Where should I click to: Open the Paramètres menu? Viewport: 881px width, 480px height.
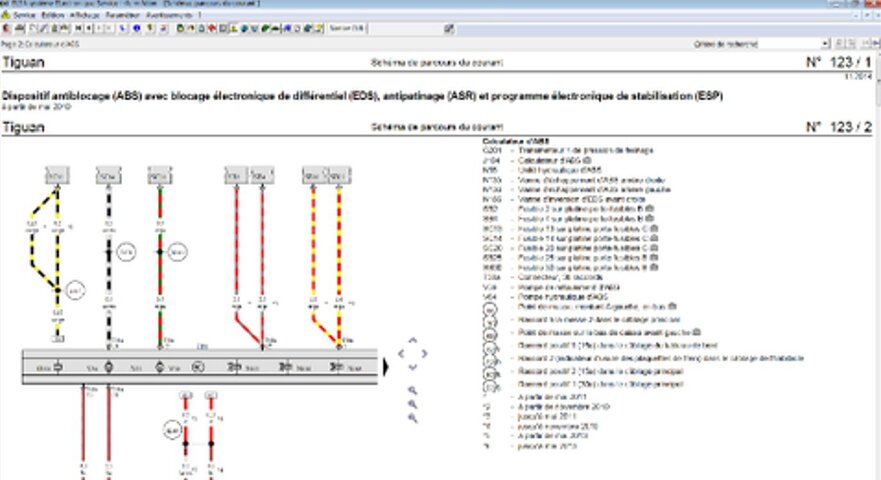(122, 15)
